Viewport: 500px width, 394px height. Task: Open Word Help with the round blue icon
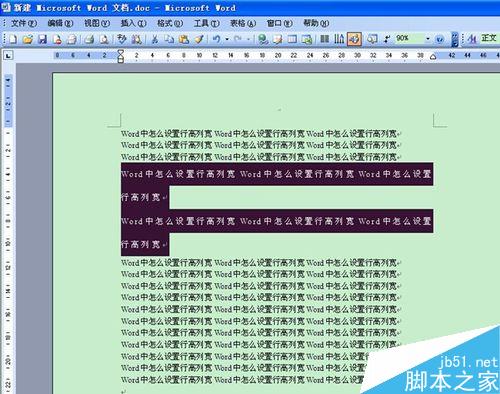click(x=440, y=39)
